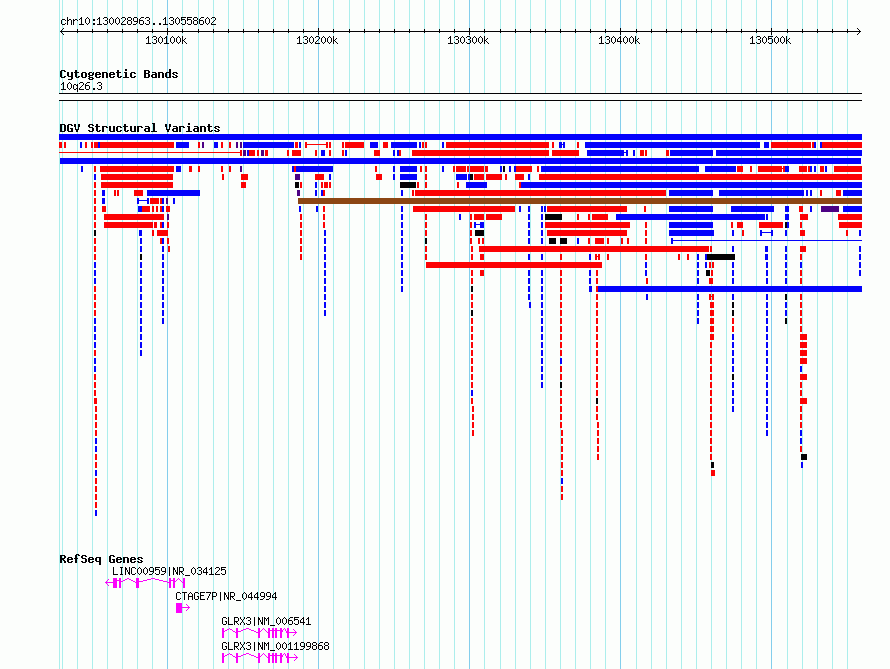Click the 130300k ruler label
Viewport: 890px width, 669px height.
(x=468, y=40)
